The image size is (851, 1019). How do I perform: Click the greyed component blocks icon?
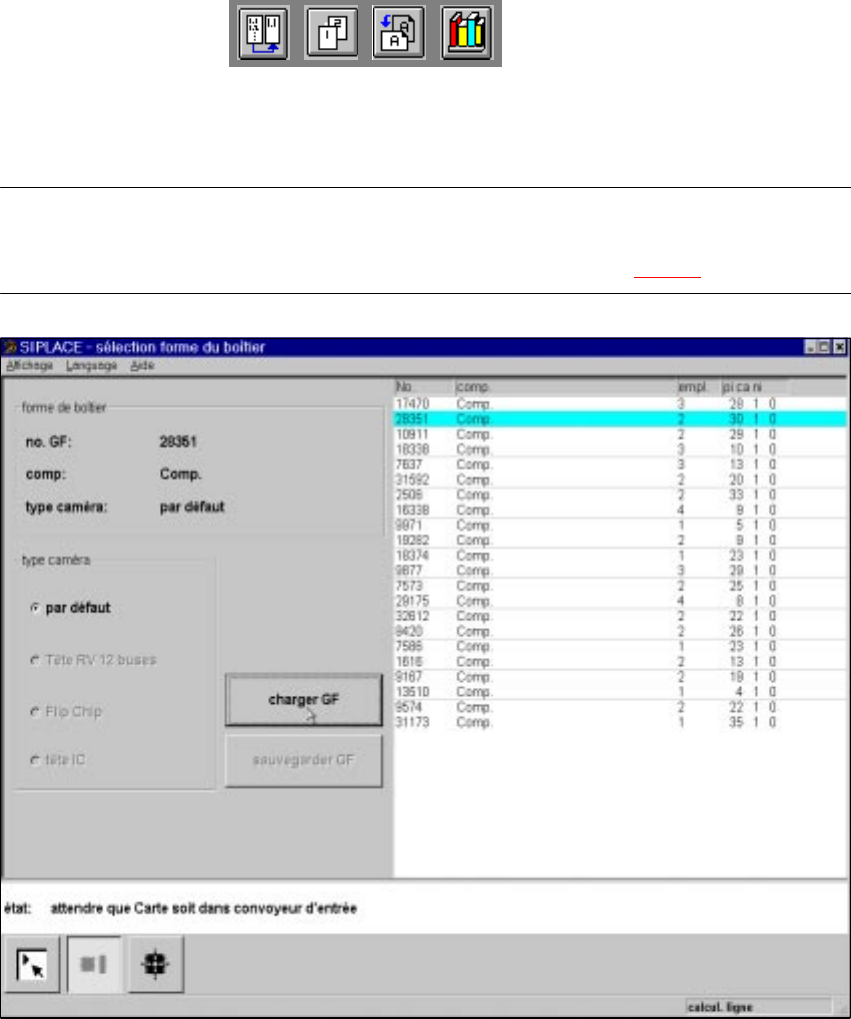pos(94,964)
